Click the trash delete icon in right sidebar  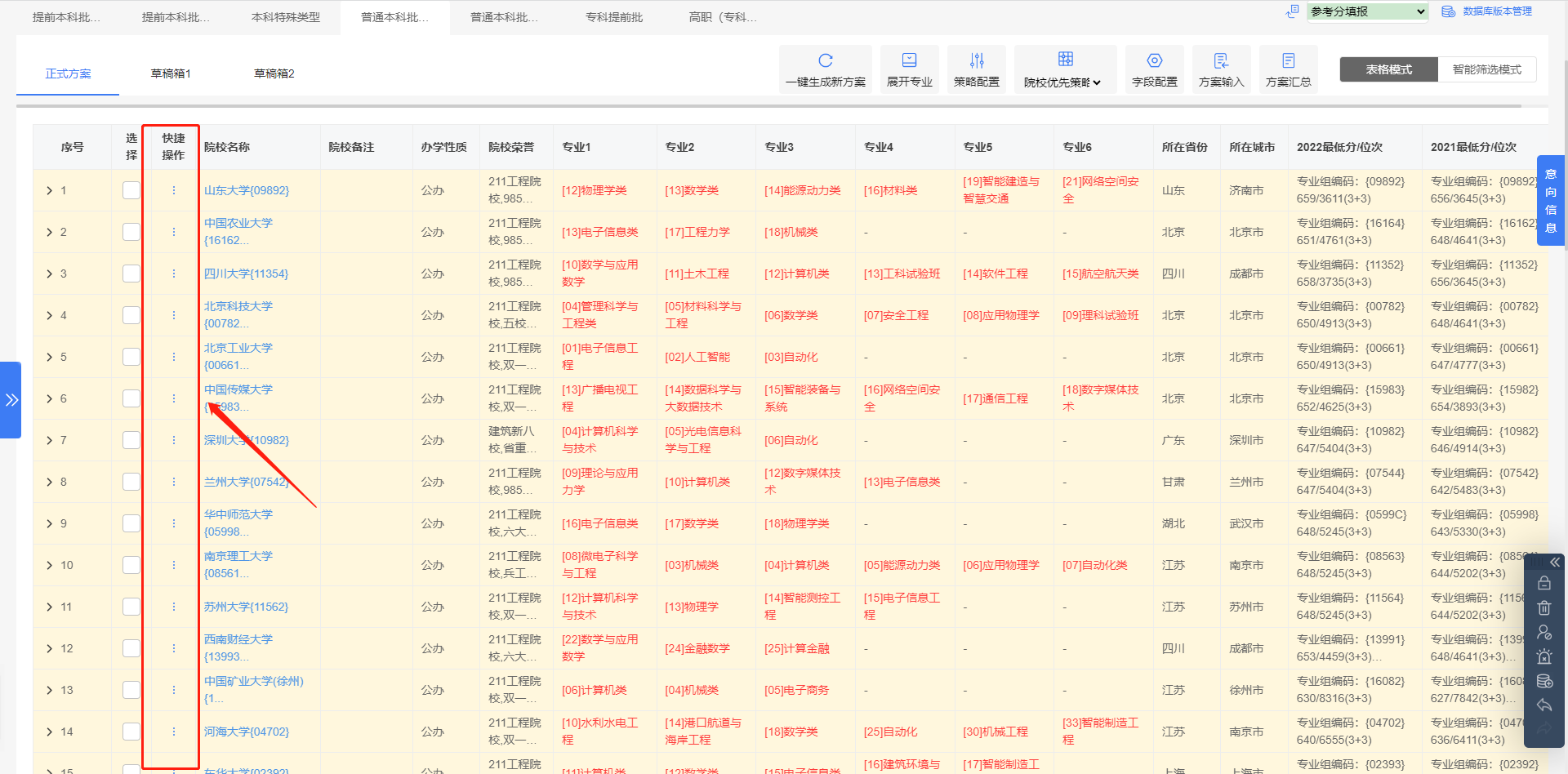(1545, 607)
